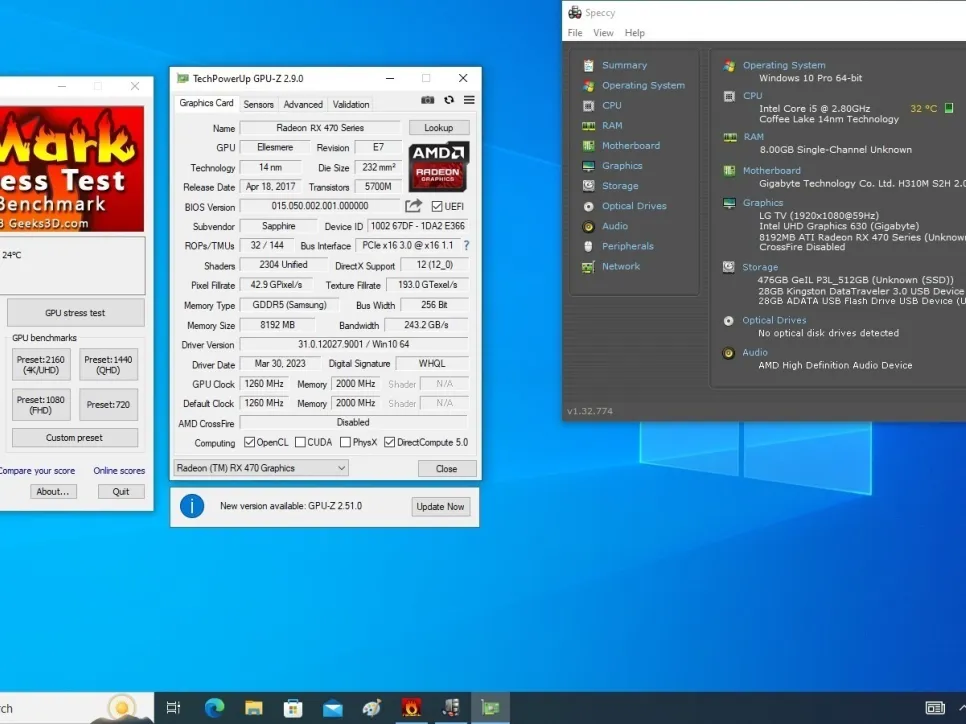This screenshot has height=724, width=966.
Task: Click the Motherboard heading in Speccy summary panel
Action: tap(771, 171)
